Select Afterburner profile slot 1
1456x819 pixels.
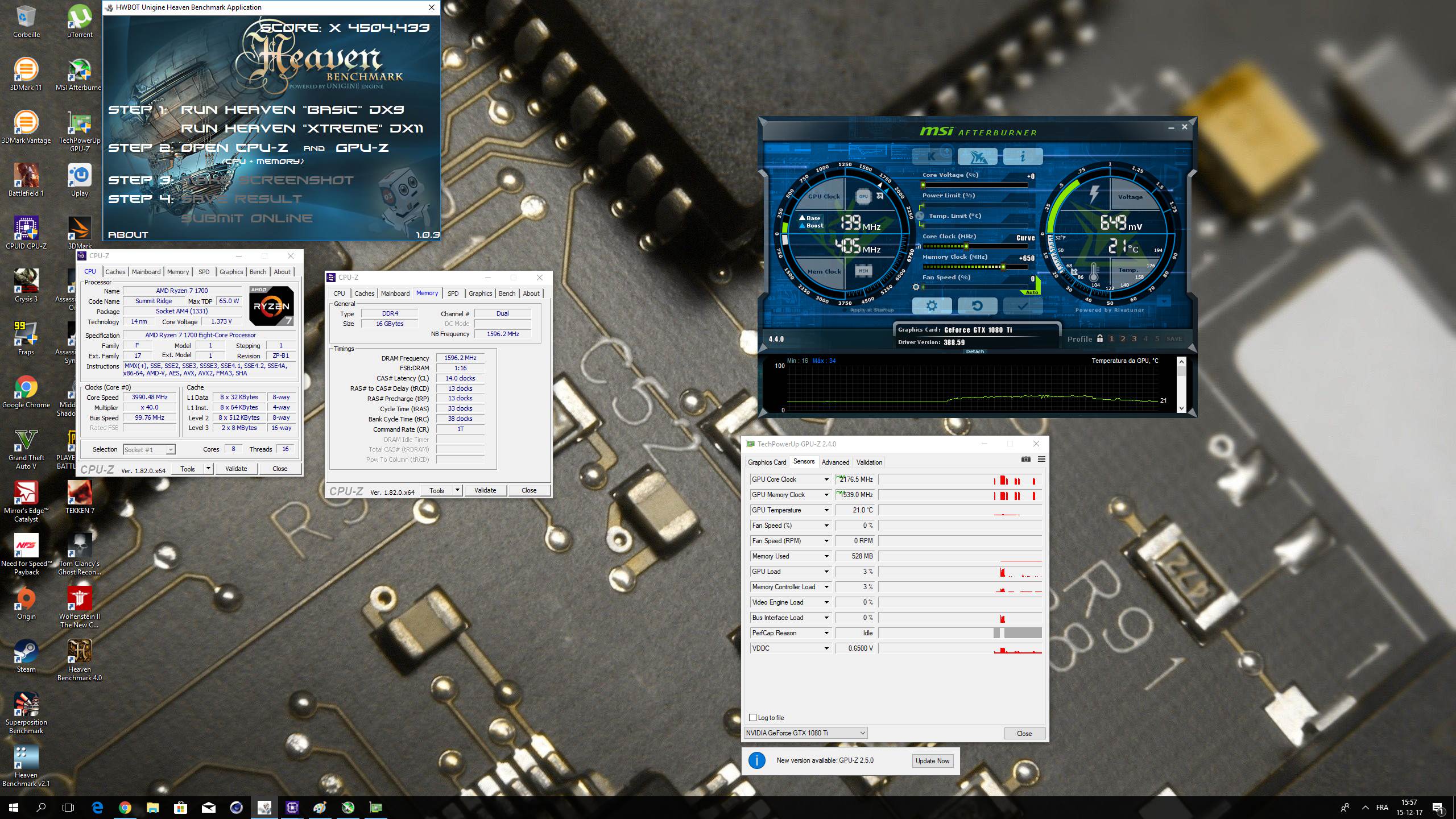(1111, 338)
